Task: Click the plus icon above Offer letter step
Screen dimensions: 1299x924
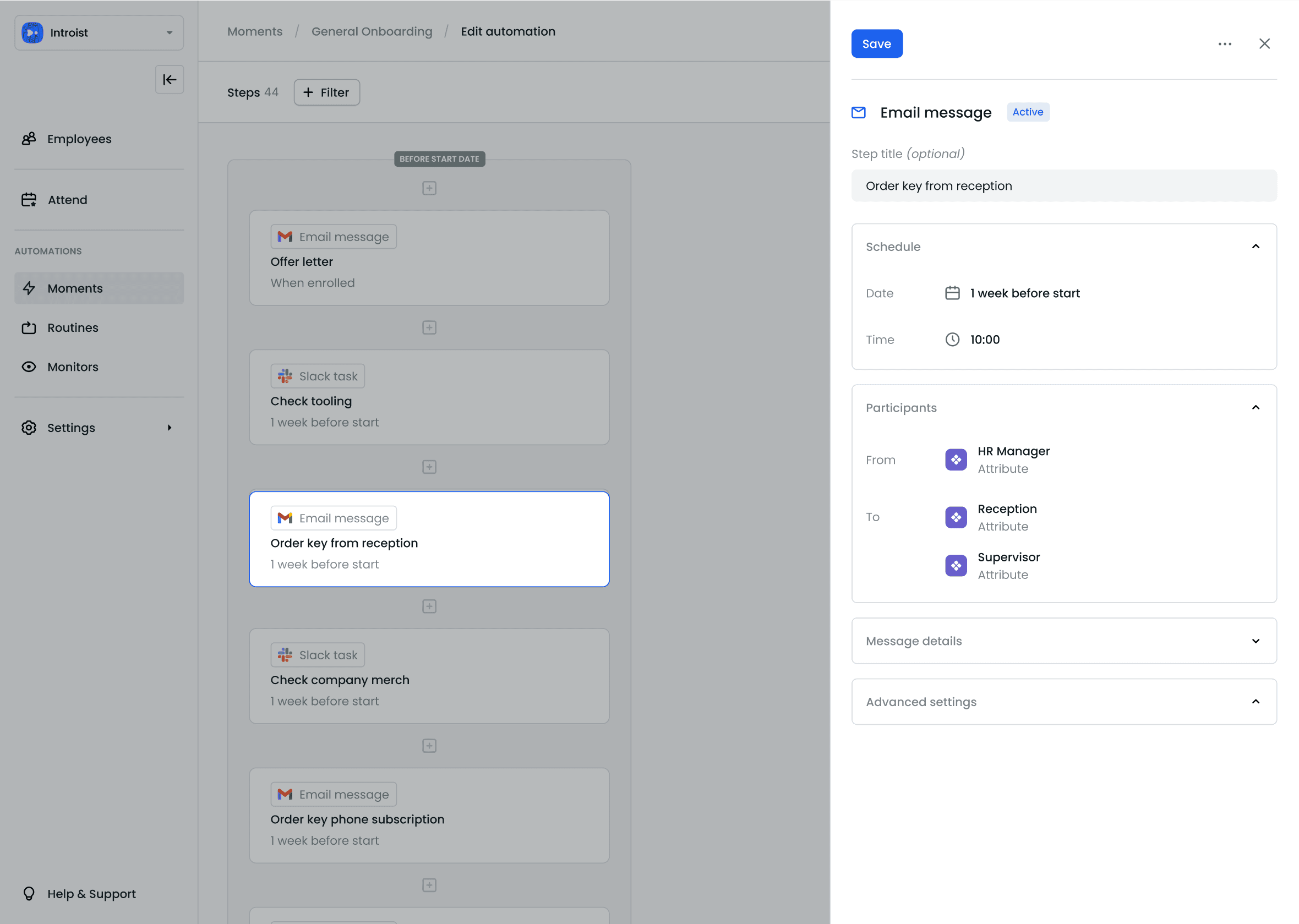Action: [429, 188]
